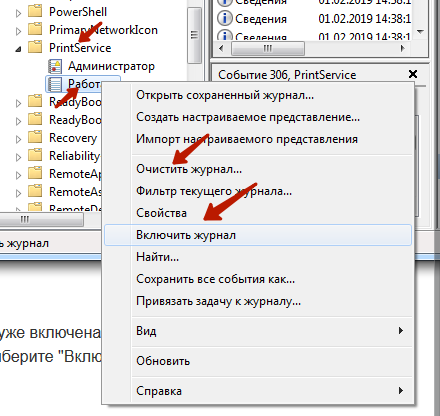The image size is (440, 416).
Task: Click the RemoteAs folder icon
Action: point(35,191)
